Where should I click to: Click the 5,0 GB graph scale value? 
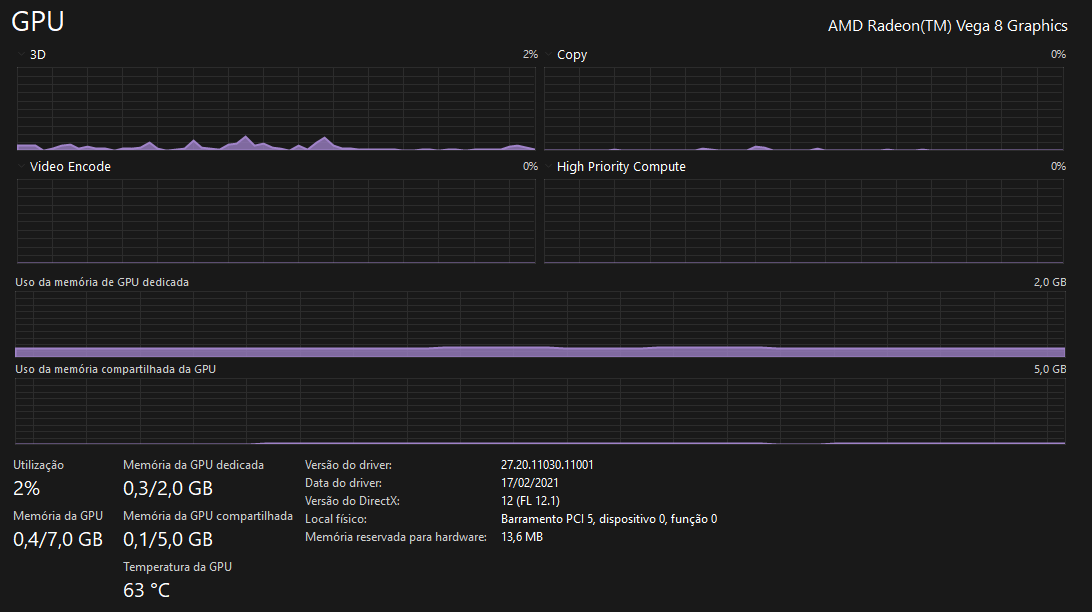tap(1050, 369)
